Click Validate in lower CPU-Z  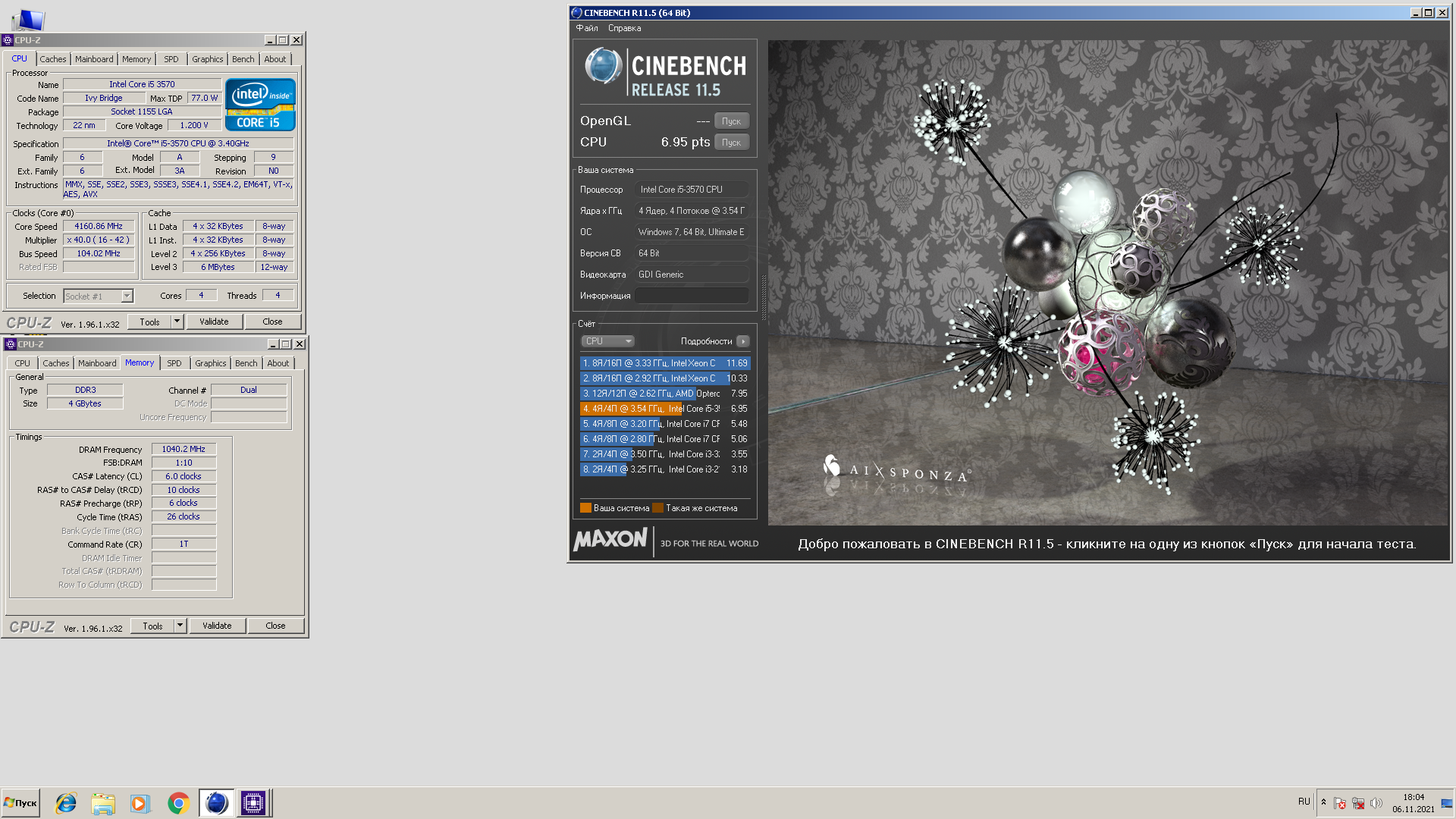coord(217,626)
